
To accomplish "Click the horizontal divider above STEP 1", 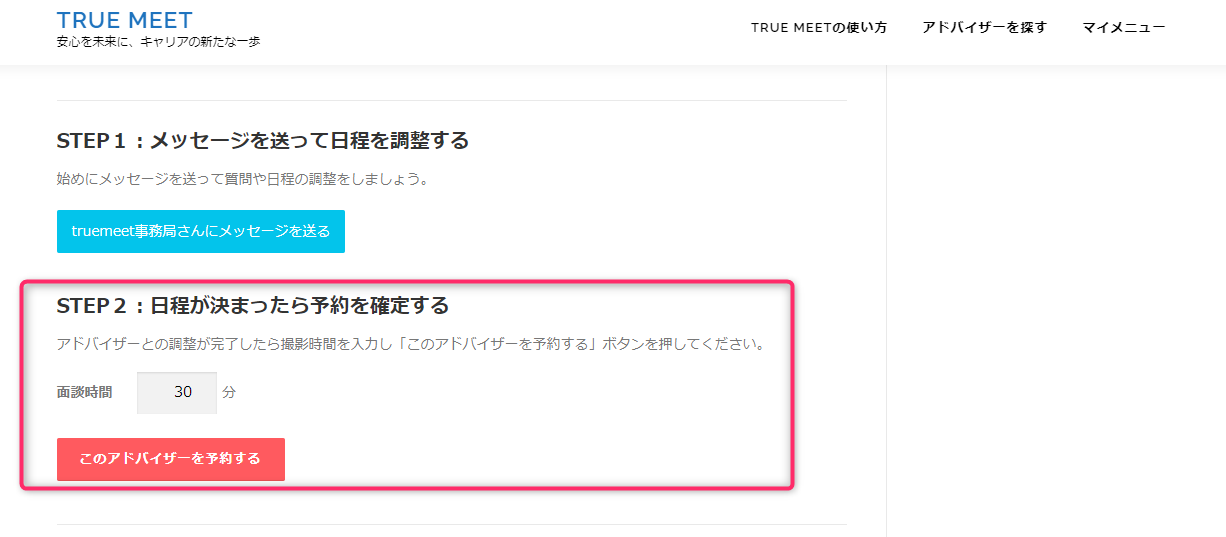I will pos(452,100).
